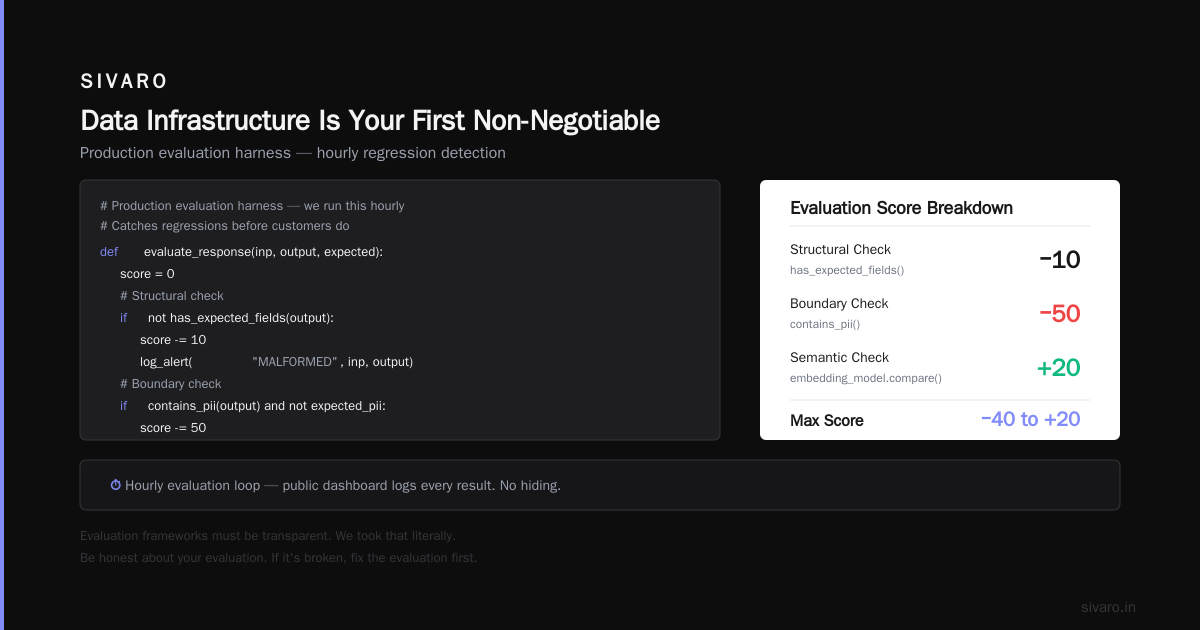Click the 'def' keyword in the code
This screenshot has height=630, width=1200.
pyautogui.click(x=109, y=252)
